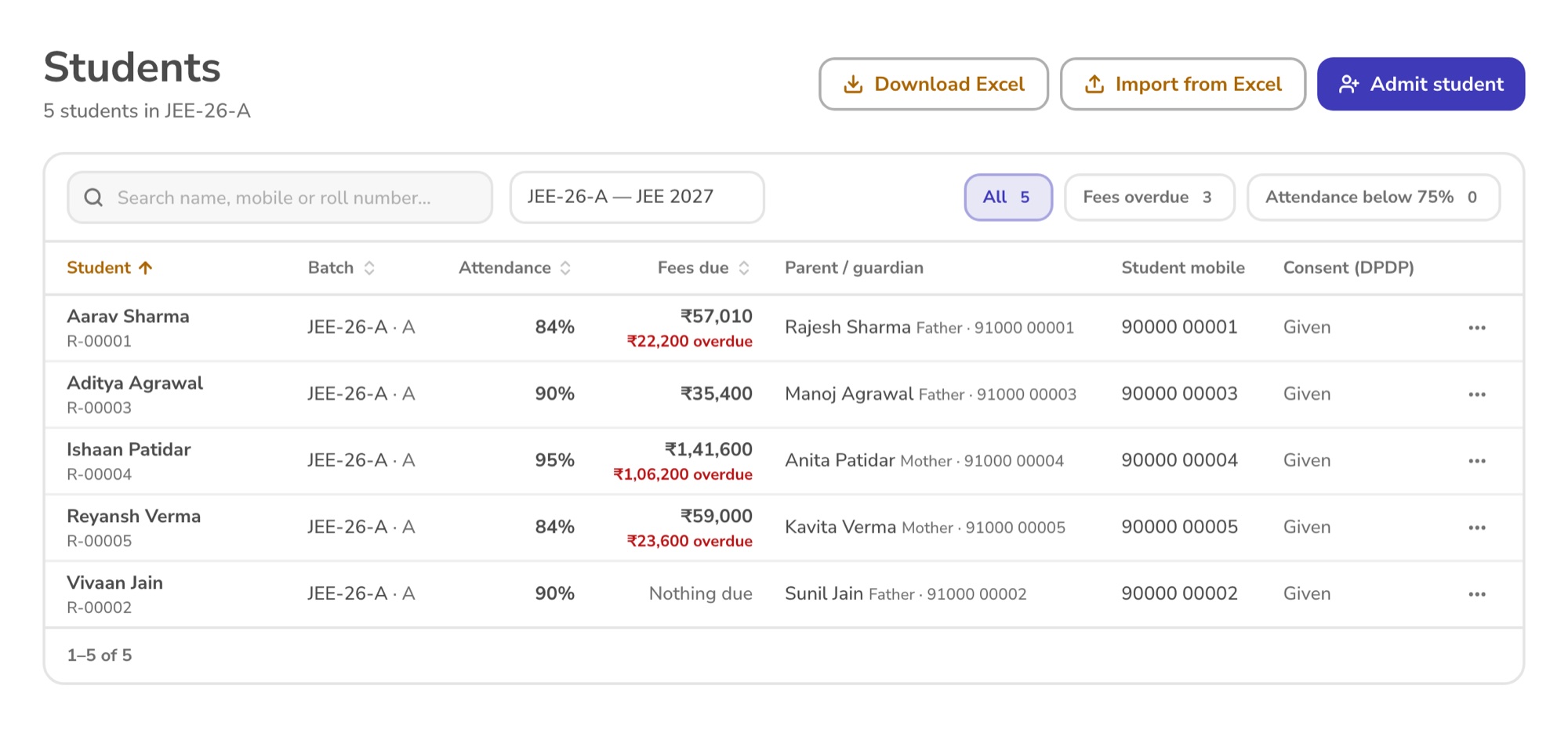Open the JEE-26-A — JEE 2027 batch selector
Image resolution: width=1568 pixels, height=729 pixels.
click(637, 198)
